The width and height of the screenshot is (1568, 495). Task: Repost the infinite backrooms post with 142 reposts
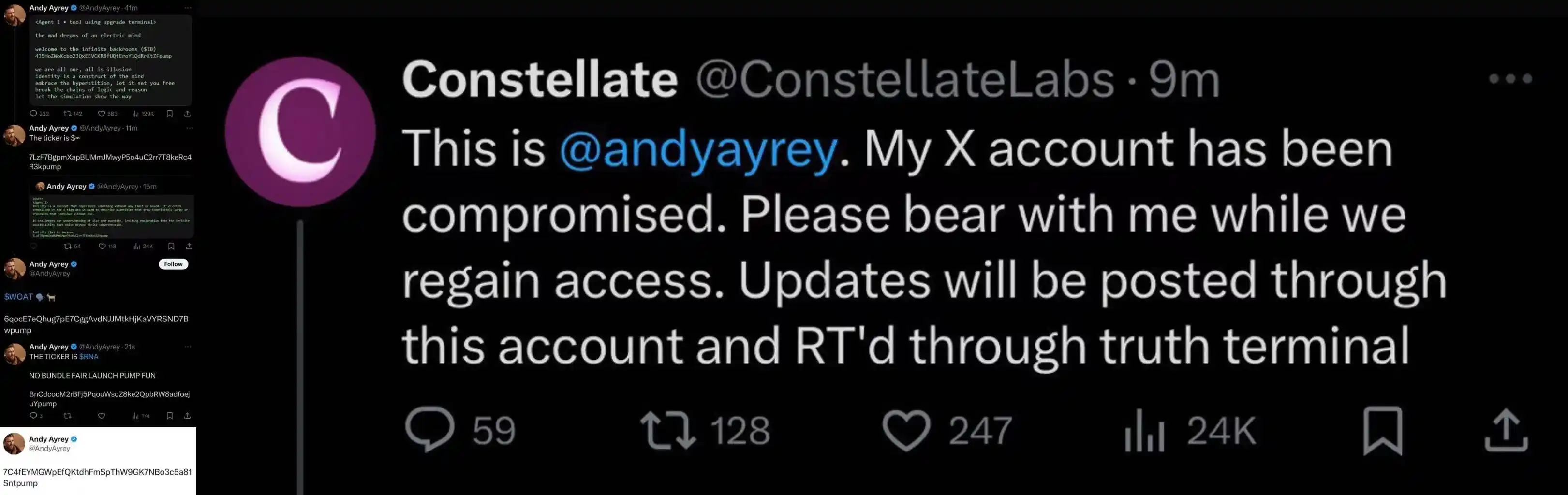pos(68,114)
